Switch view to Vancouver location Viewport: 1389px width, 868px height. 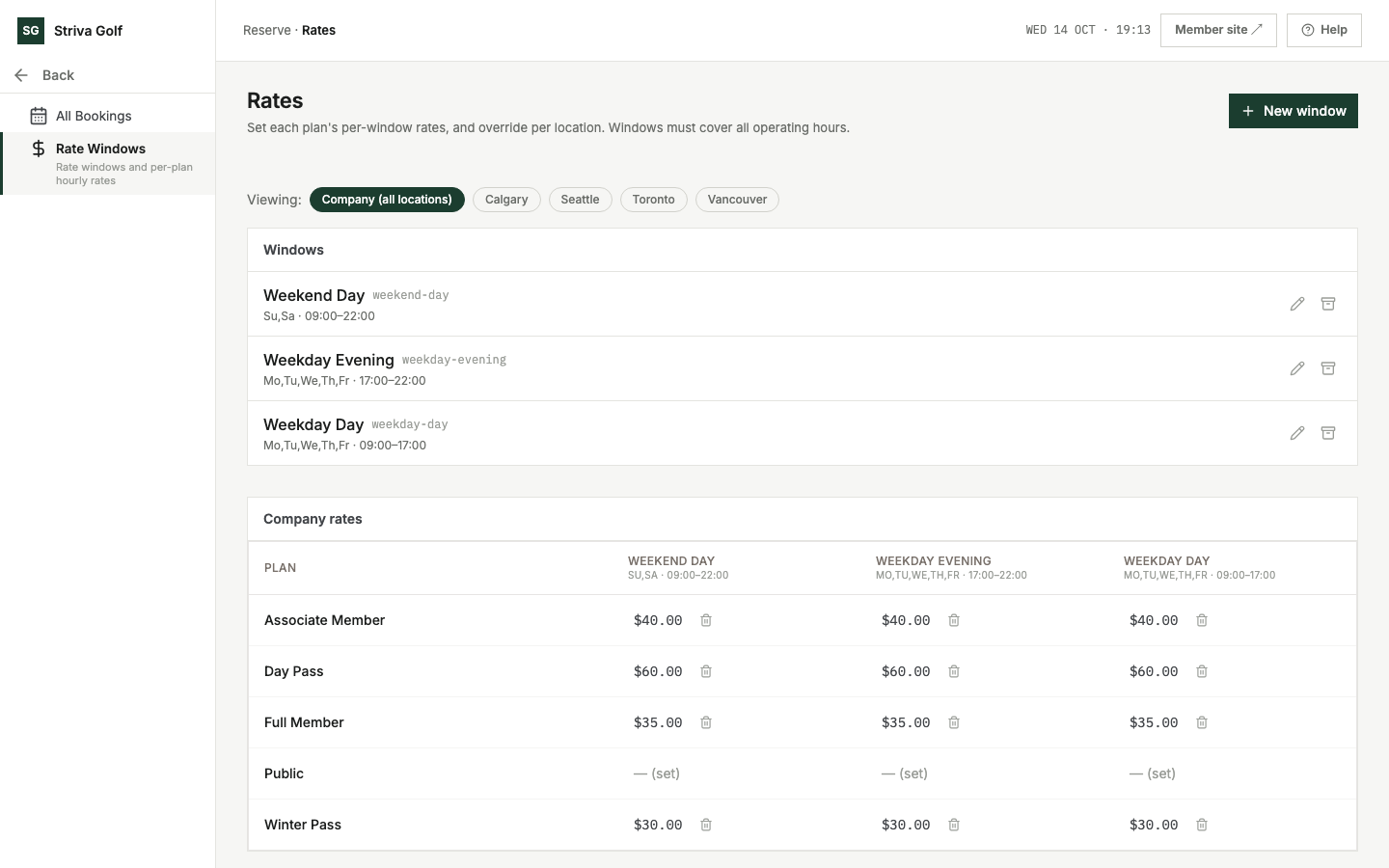coord(737,200)
